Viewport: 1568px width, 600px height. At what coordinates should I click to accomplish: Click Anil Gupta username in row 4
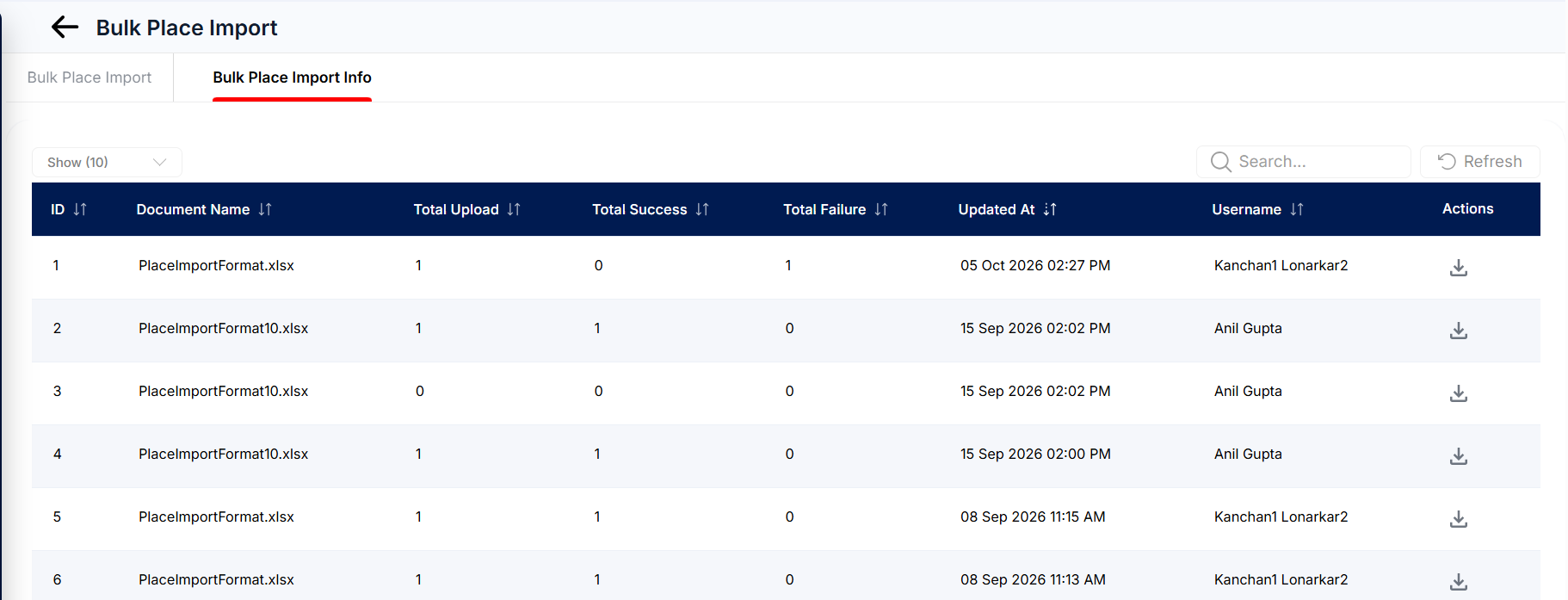[1248, 454]
